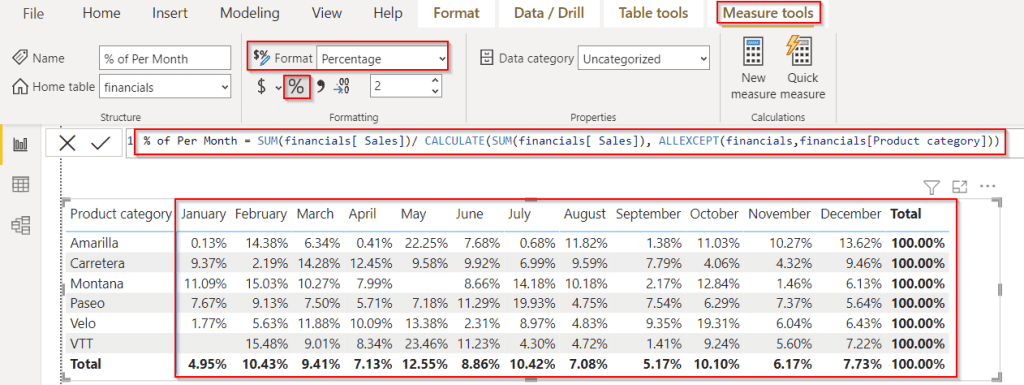Screen dimensions: 1024x385
Task: Toggle the thousands separator comma icon
Action: [x=321, y=87]
